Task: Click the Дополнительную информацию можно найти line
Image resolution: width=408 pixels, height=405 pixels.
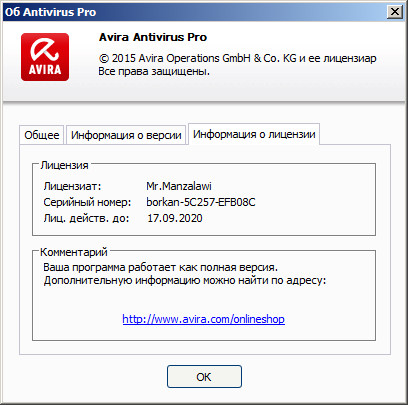Action: 185,280
